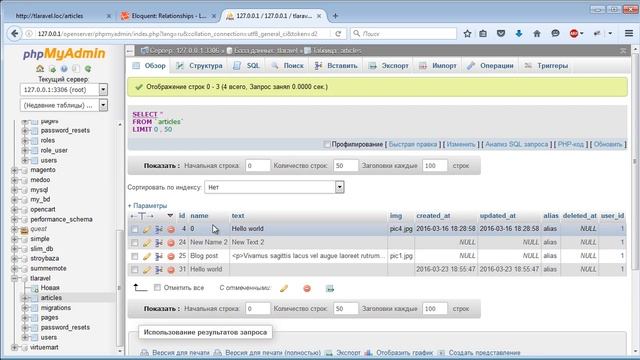This screenshot has height=360, width=640.
Task: Bookmark this page with the star icon
Action: (467, 33)
